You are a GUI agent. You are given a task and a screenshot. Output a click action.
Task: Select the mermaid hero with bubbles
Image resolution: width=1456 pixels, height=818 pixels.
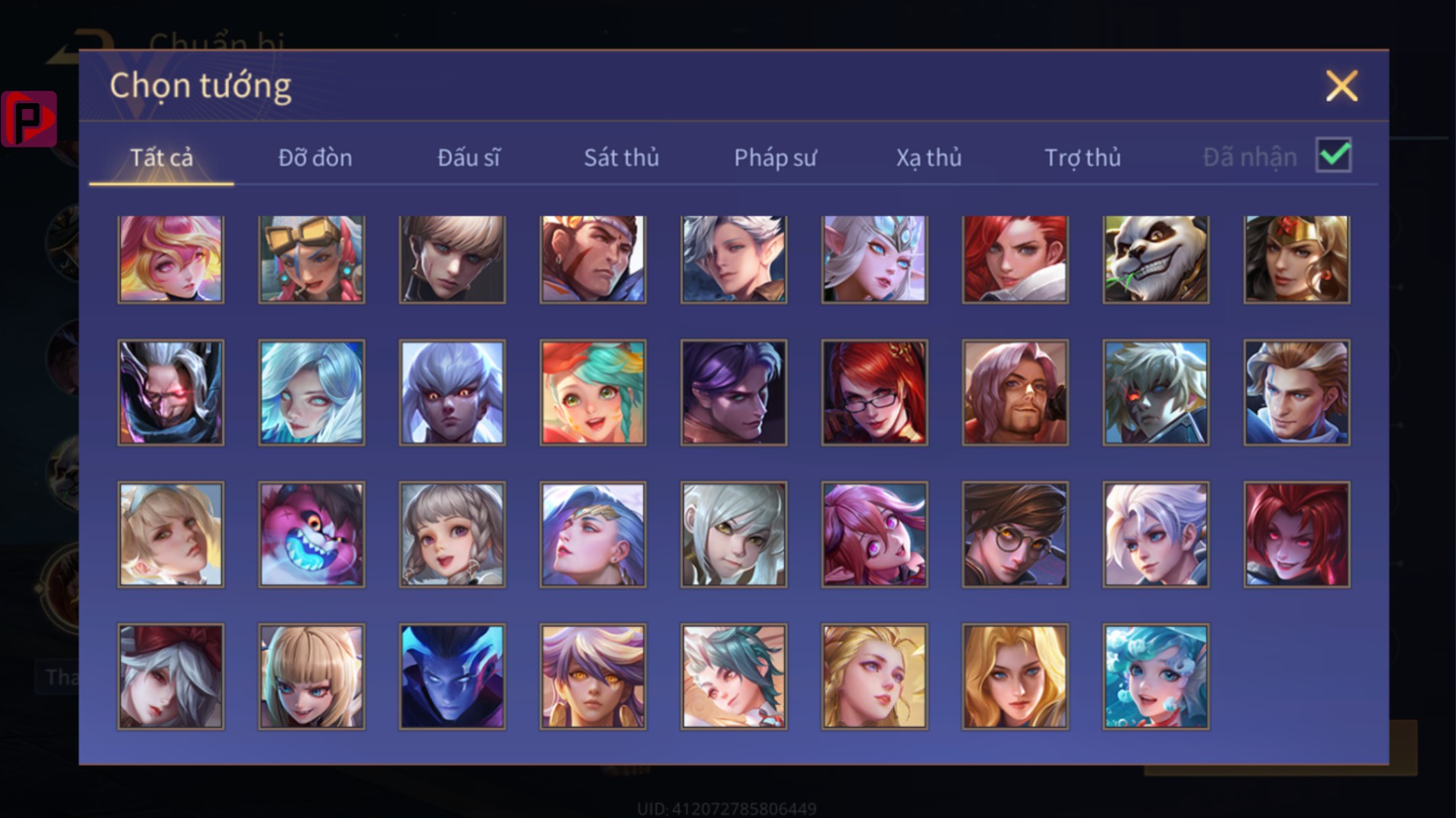pyautogui.click(x=1155, y=676)
